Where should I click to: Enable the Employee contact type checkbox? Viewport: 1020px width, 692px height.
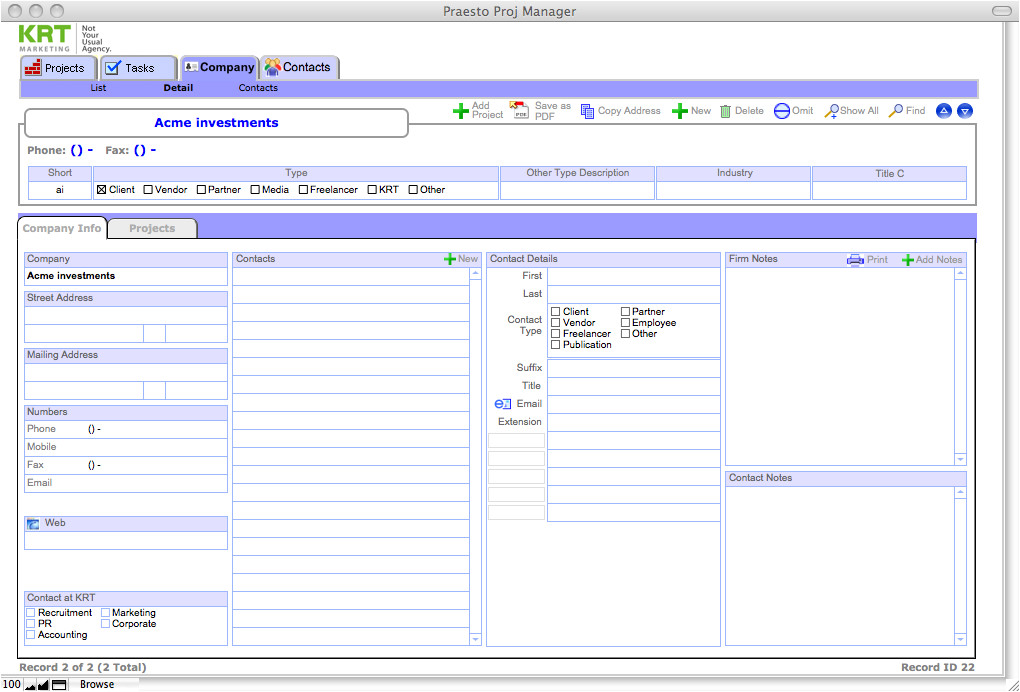[625, 322]
